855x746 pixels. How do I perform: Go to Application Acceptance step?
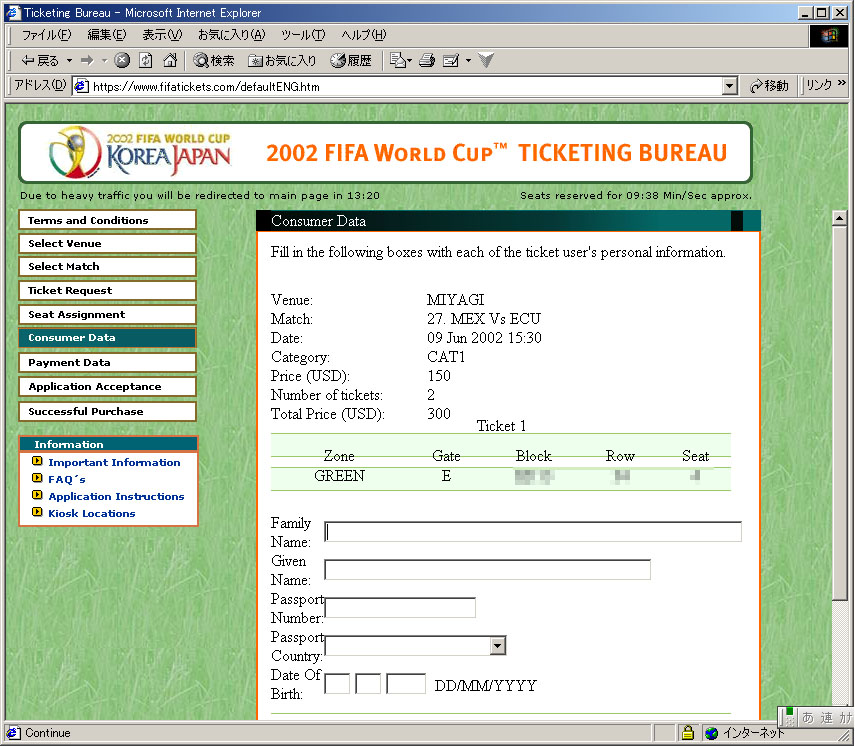pos(107,386)
